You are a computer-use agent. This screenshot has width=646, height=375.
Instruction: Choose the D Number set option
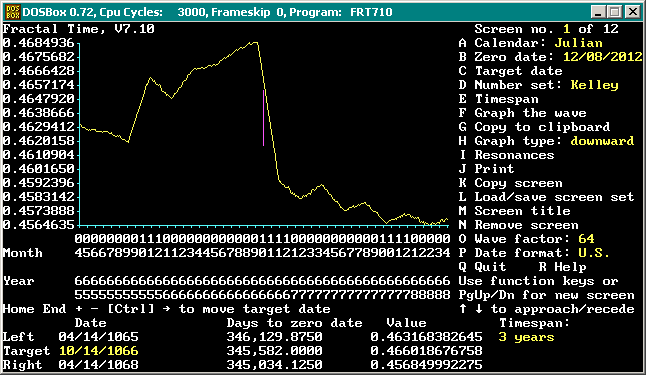click(538, 85)
